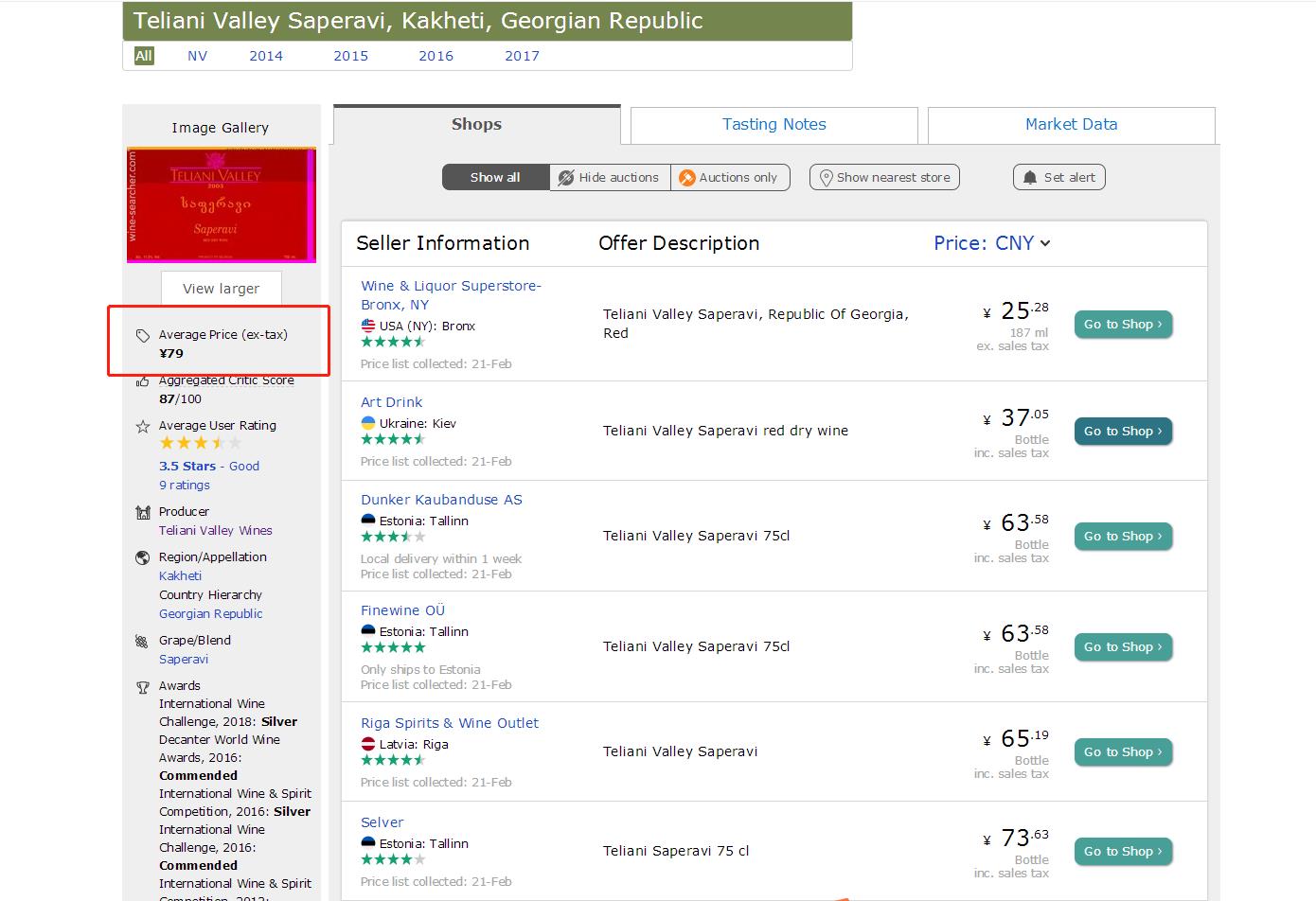Click the castle icon beside Producer
The height and width of the screenshot is (901, 1316).
(x=143, y=512)
